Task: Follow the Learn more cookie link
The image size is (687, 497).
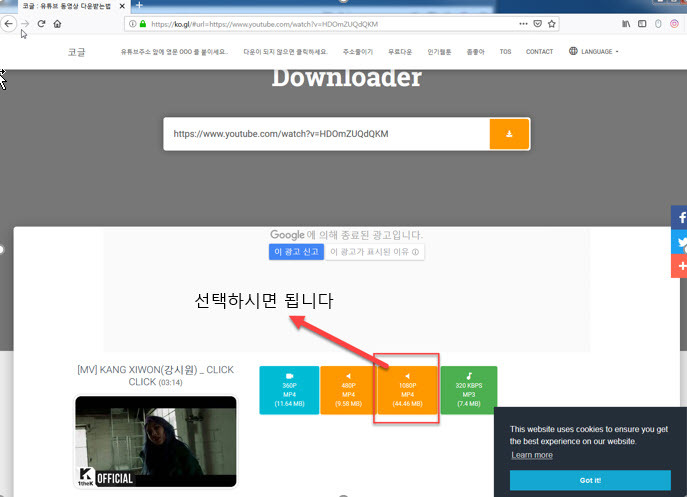Action: pos(532,455)
